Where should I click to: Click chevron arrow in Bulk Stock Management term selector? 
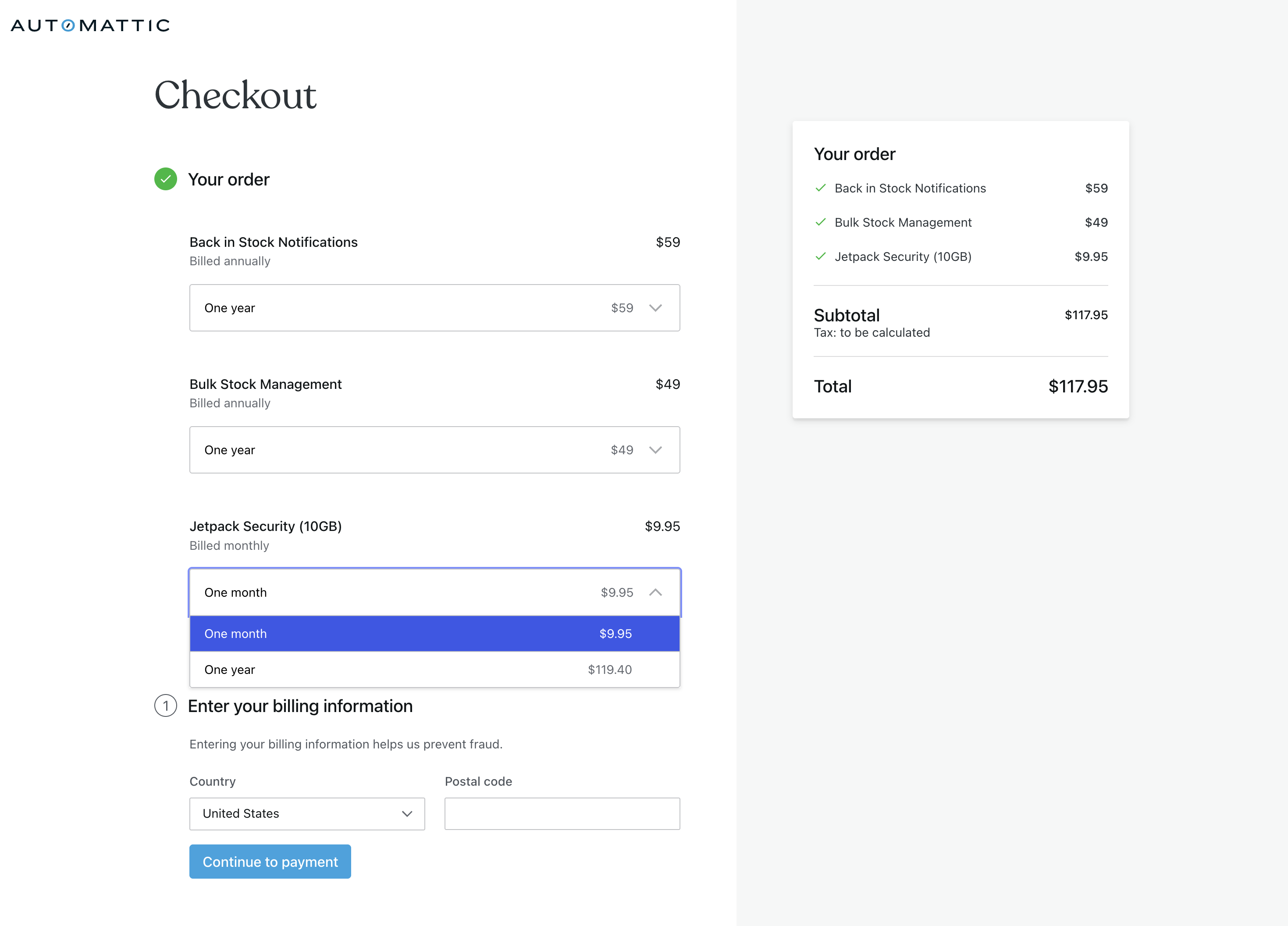655,450
